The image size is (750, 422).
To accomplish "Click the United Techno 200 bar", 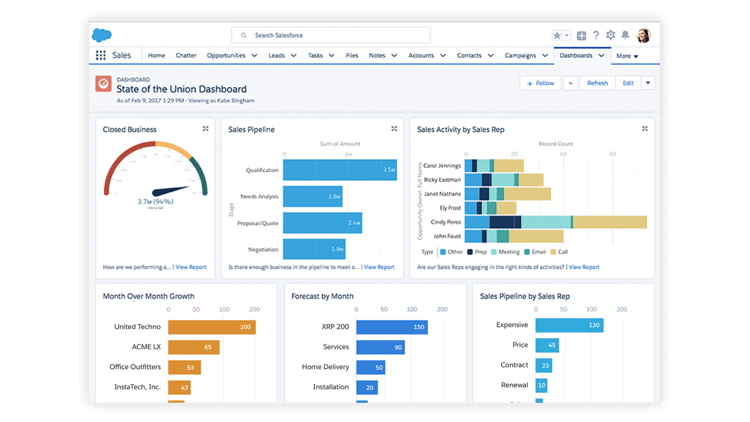I will [212, 327].
